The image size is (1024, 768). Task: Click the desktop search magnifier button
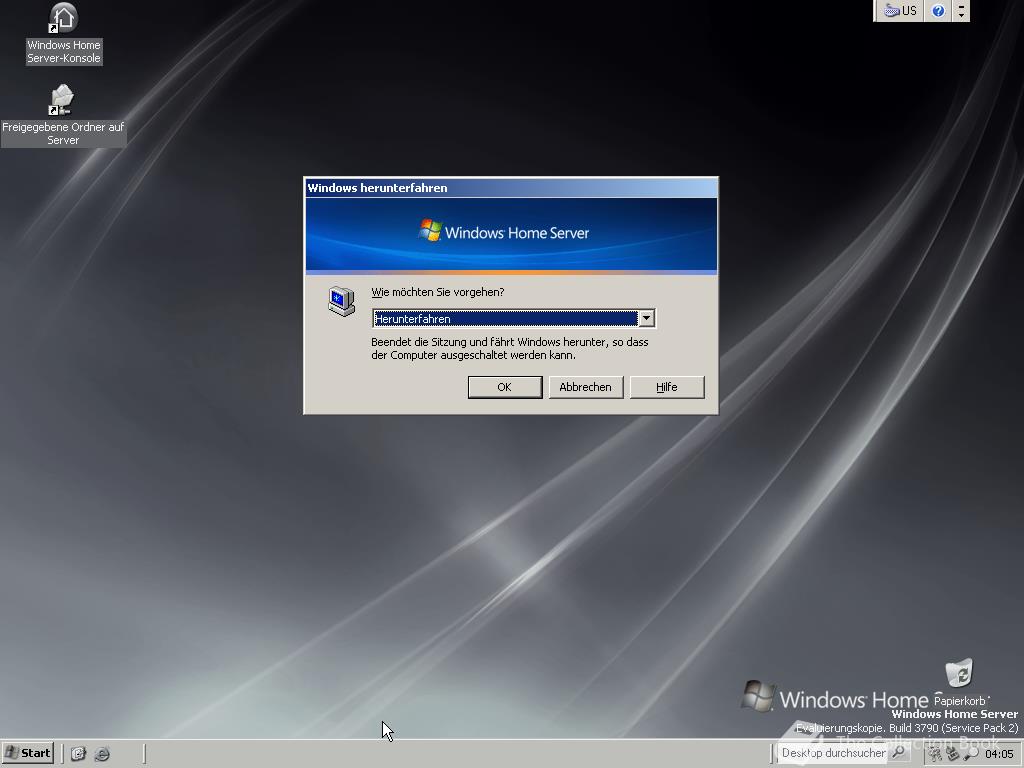point(899,753)
